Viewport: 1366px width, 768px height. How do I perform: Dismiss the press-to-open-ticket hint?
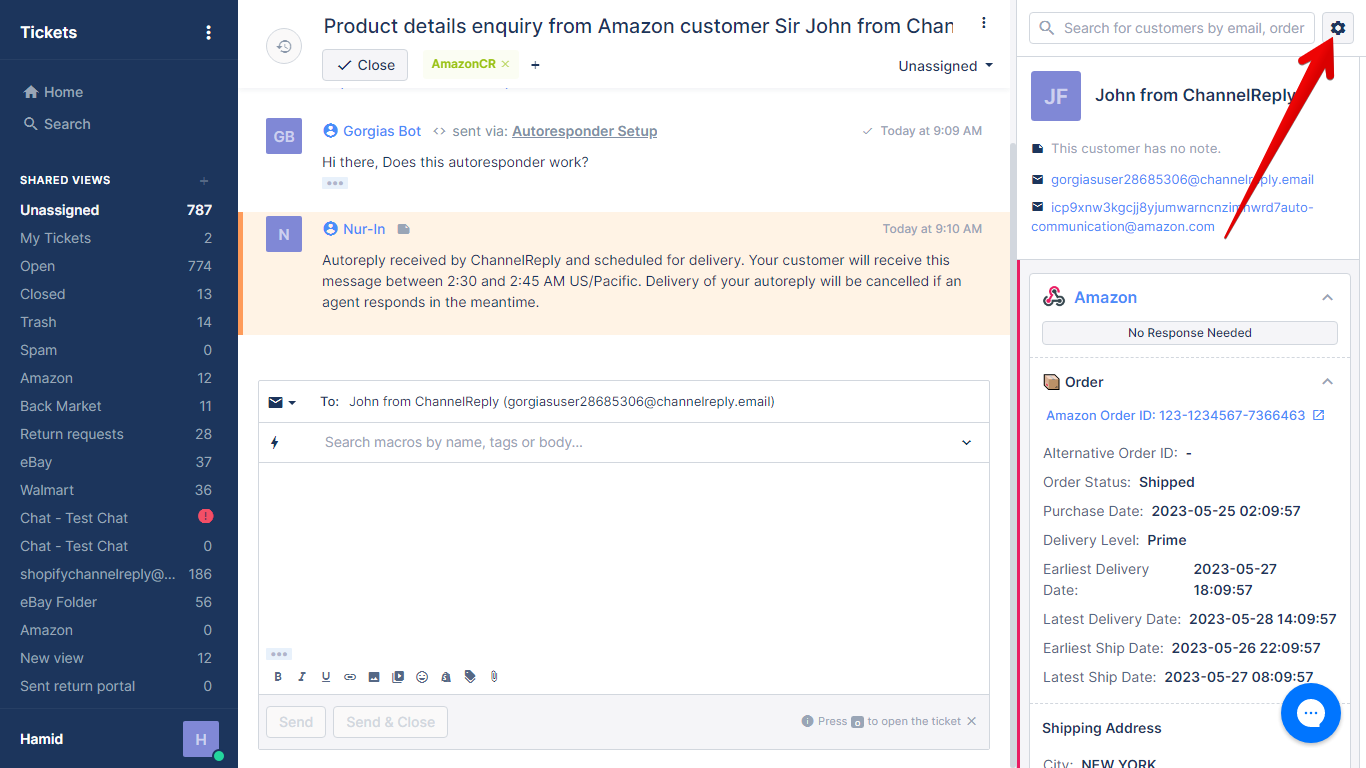tap(971, 721)
